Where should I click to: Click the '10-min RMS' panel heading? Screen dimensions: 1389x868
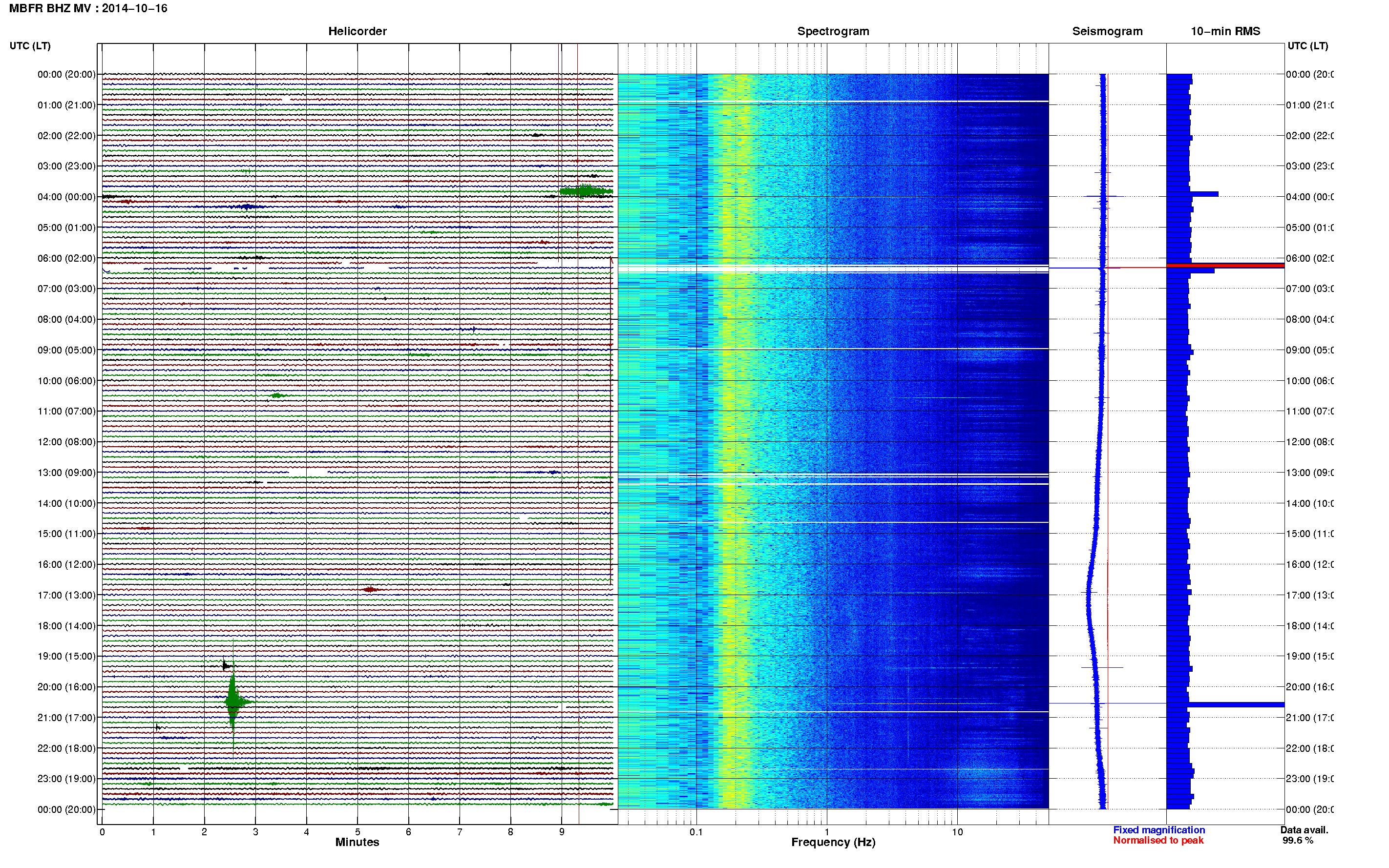point(1225,31)
